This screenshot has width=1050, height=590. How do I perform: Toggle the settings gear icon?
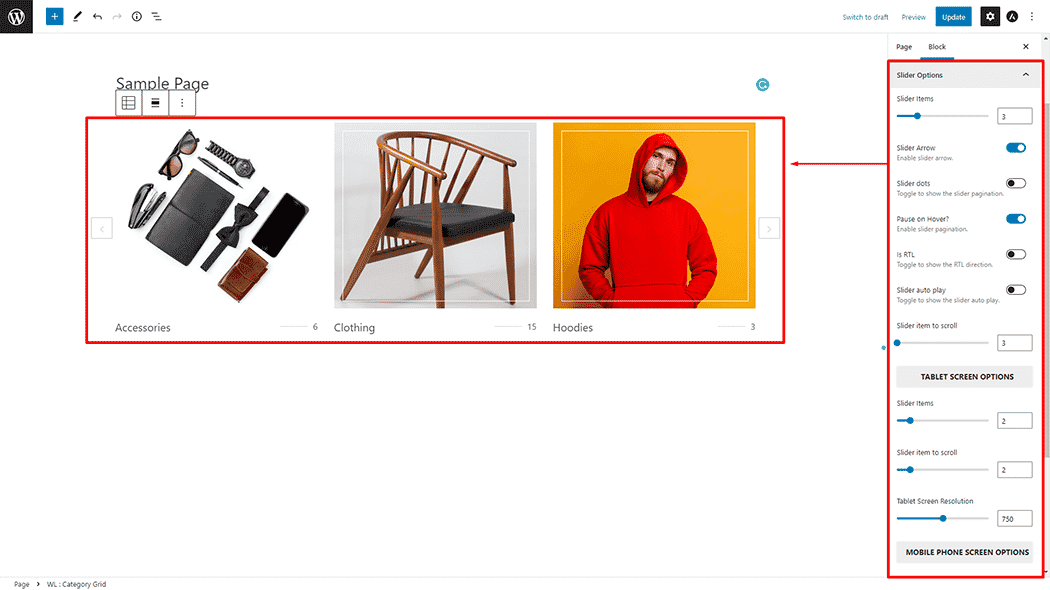[990, 17]
